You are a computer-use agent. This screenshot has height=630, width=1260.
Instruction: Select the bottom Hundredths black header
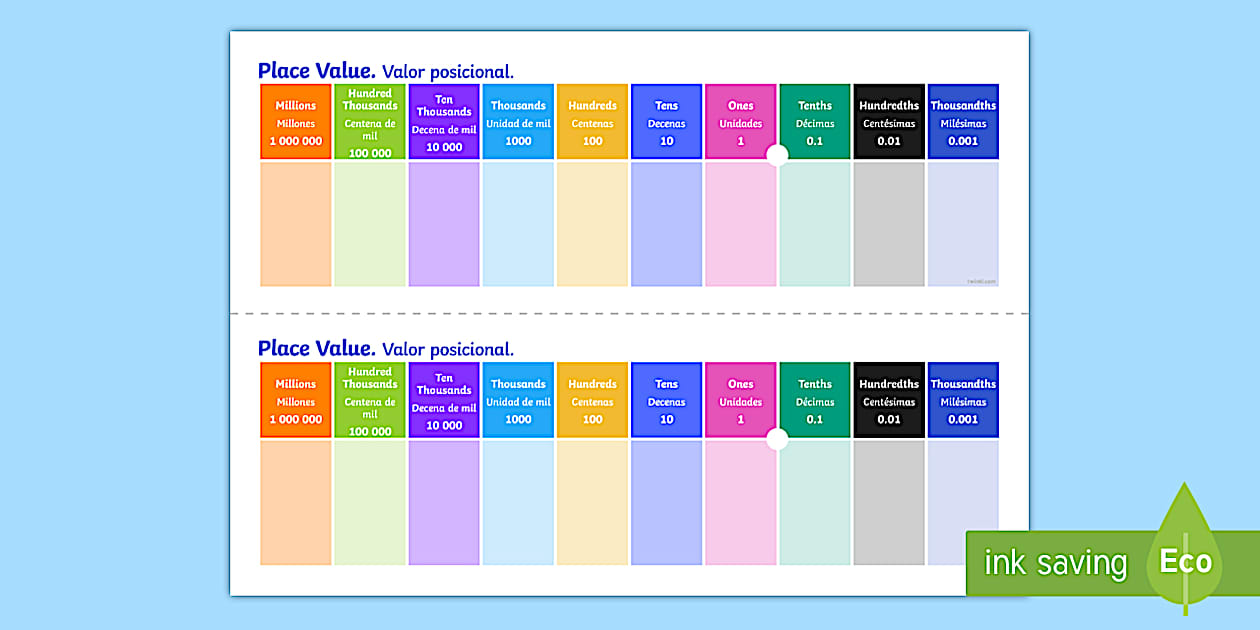[889, 400]
